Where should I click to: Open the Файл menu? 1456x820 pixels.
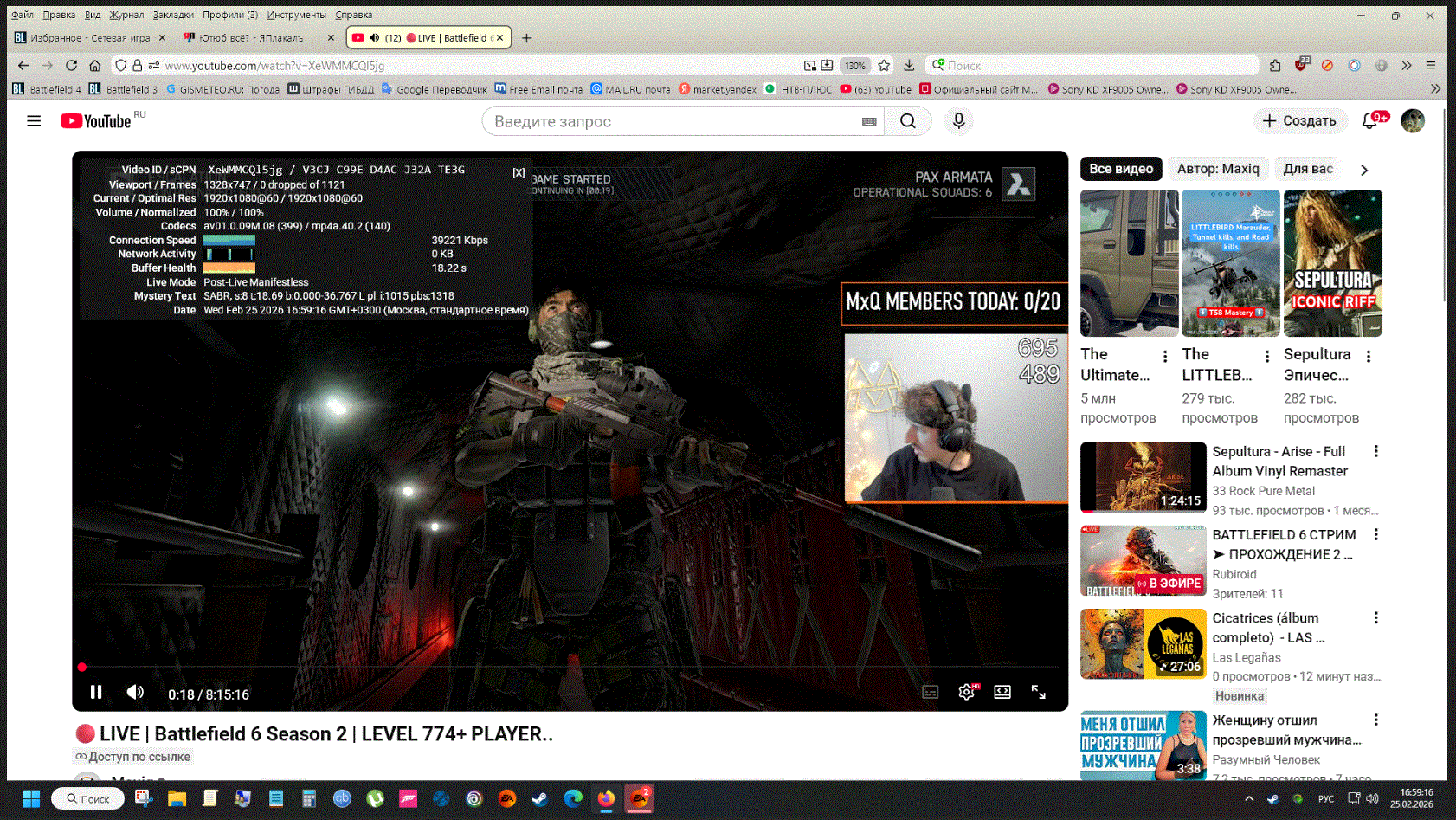[23, 15]
